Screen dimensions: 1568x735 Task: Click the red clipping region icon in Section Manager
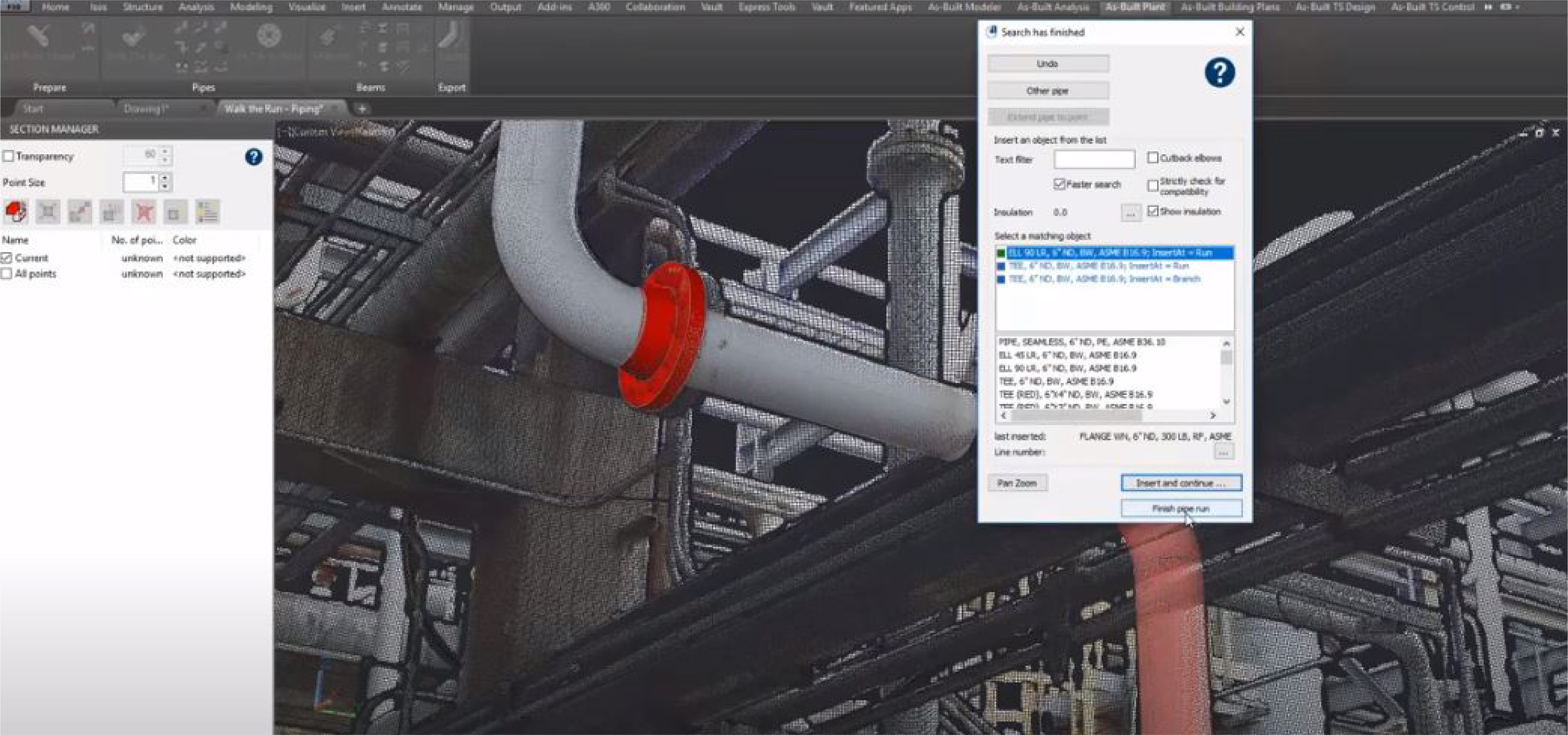coord(16,212)
